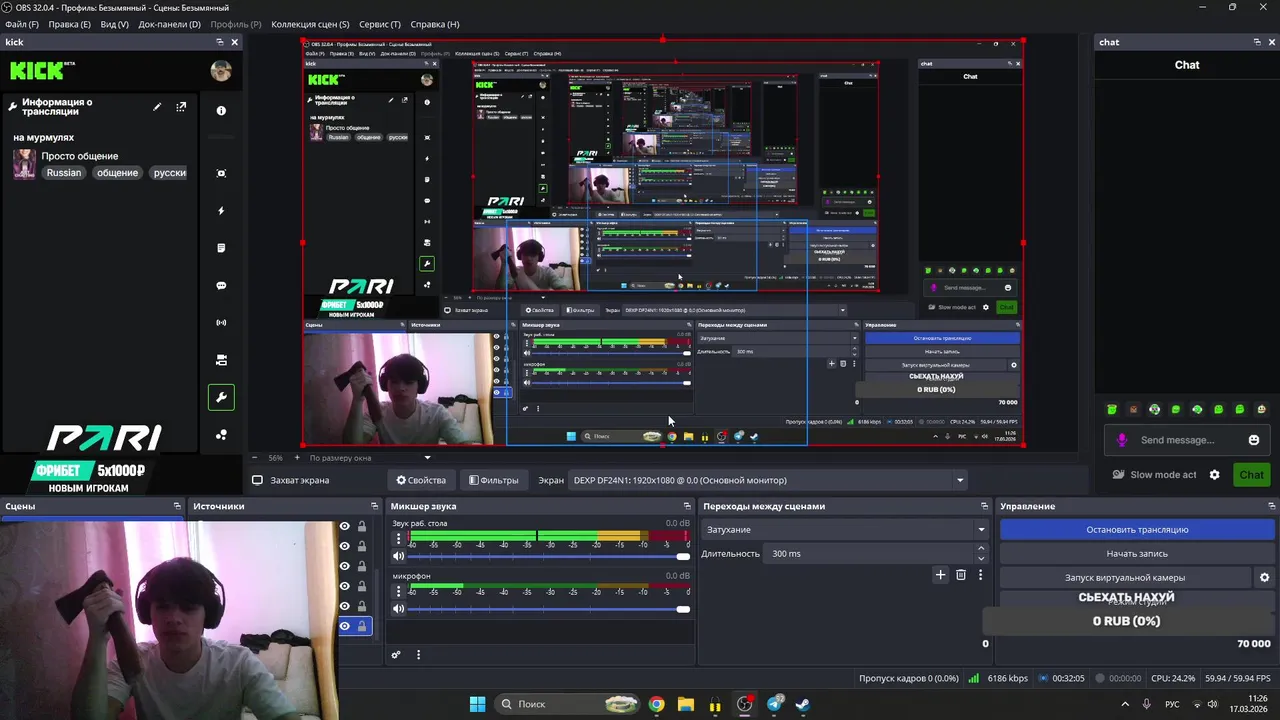This screenshot has width=1280, height=720.
Task: Send message with green Chat button
Action: point(1251,475)
